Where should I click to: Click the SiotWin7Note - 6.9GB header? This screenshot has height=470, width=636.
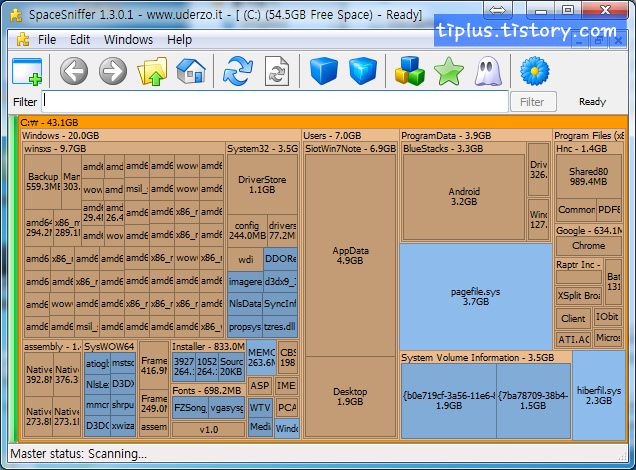(350, 148)
